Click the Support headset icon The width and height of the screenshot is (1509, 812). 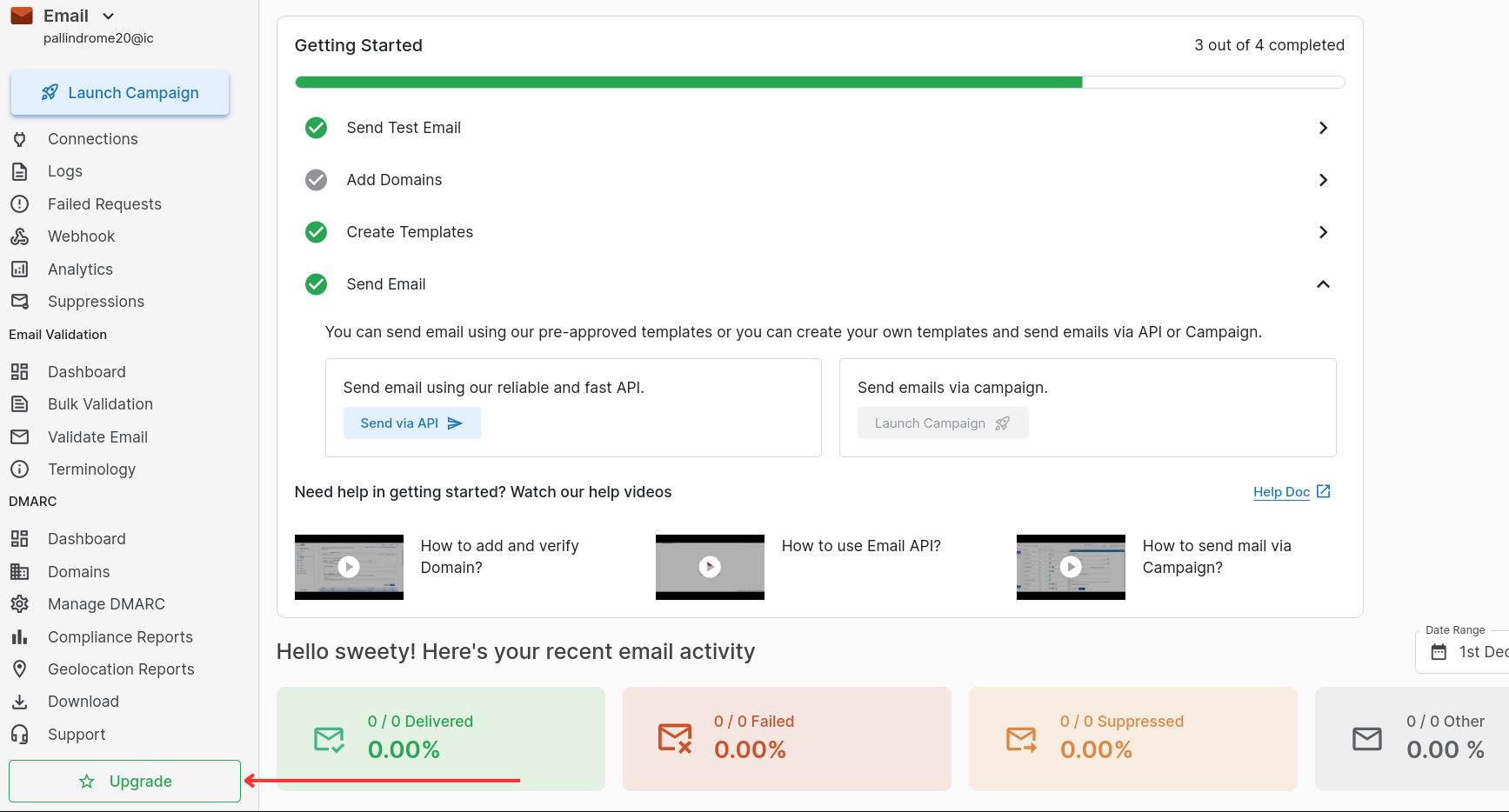tap(19, 735)
